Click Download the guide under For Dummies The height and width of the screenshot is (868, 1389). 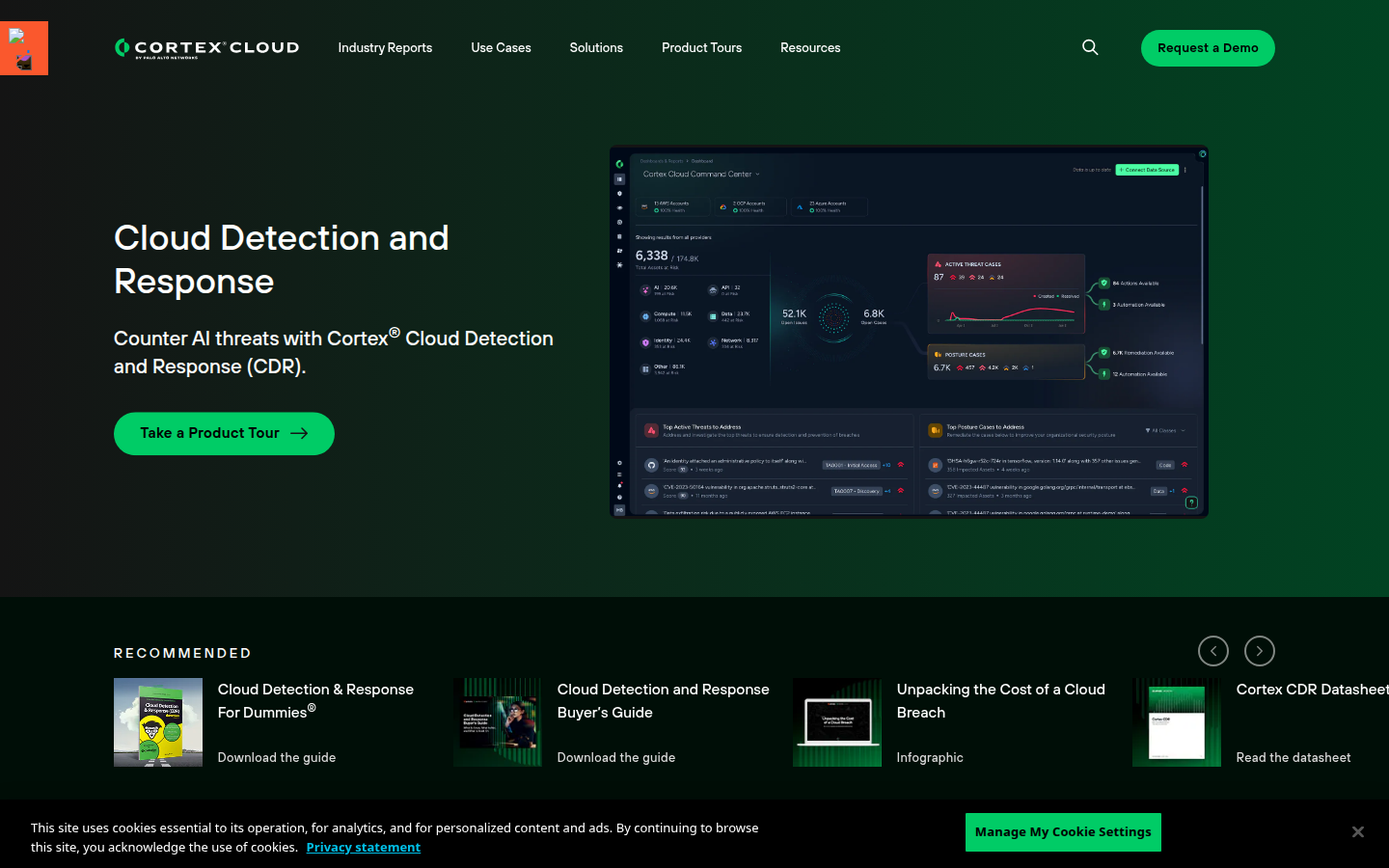point(277,758)
